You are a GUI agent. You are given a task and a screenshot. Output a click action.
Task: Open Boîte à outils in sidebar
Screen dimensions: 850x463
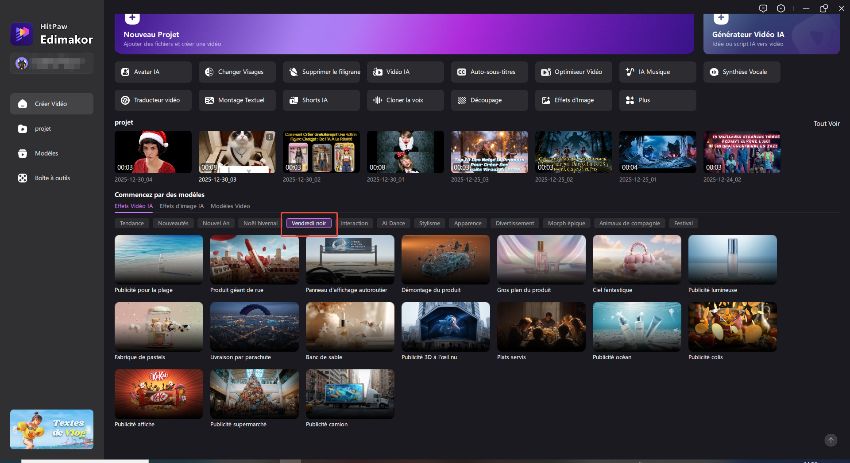point(50,178)
